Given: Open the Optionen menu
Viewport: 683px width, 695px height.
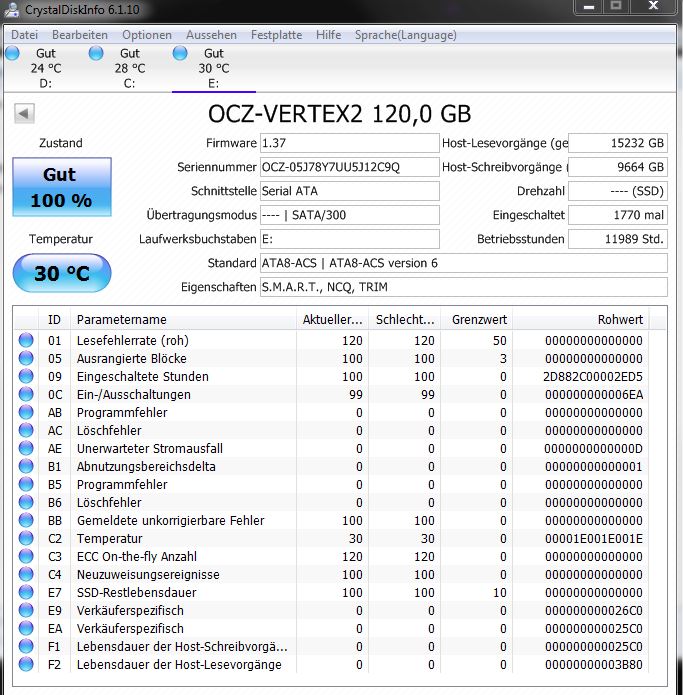Looking at the screenshot, I should point(147,35).
